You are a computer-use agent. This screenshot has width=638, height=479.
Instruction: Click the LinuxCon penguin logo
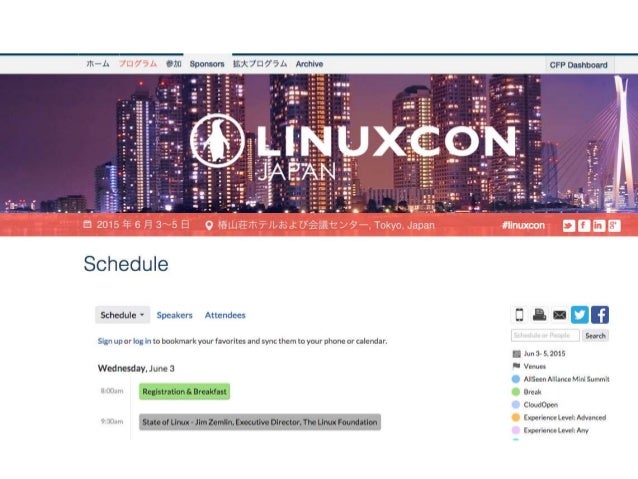[x=218, y=141]
